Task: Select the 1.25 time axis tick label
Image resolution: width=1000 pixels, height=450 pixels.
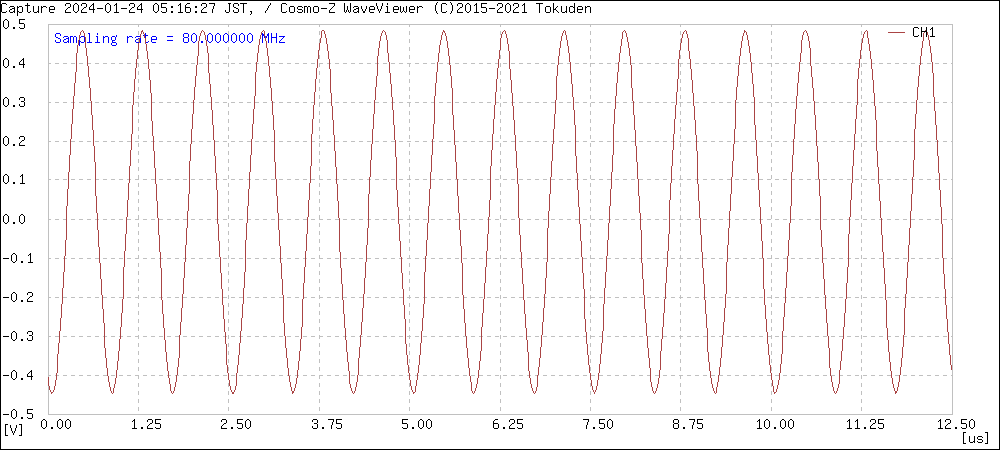Action: pos(146,425)
